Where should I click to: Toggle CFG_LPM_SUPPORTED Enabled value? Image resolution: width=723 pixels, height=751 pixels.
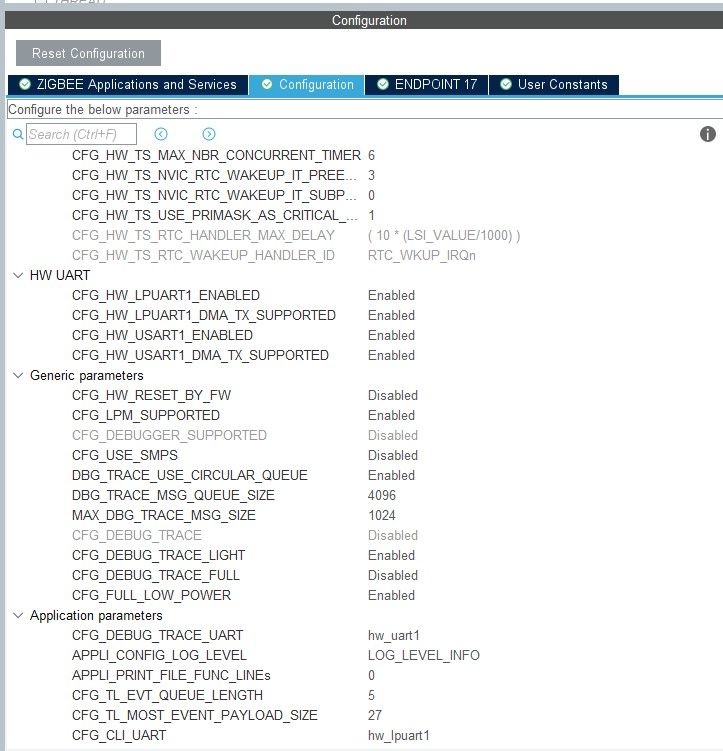(391, 416)
